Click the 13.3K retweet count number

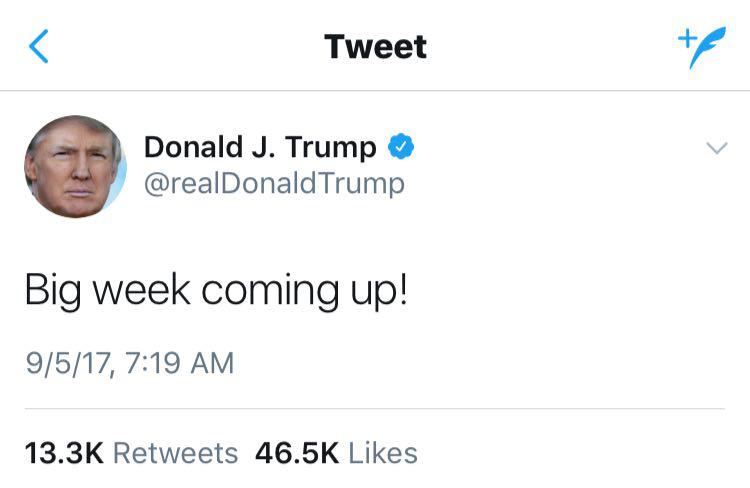pyautogui.click(x=64, y=453)
